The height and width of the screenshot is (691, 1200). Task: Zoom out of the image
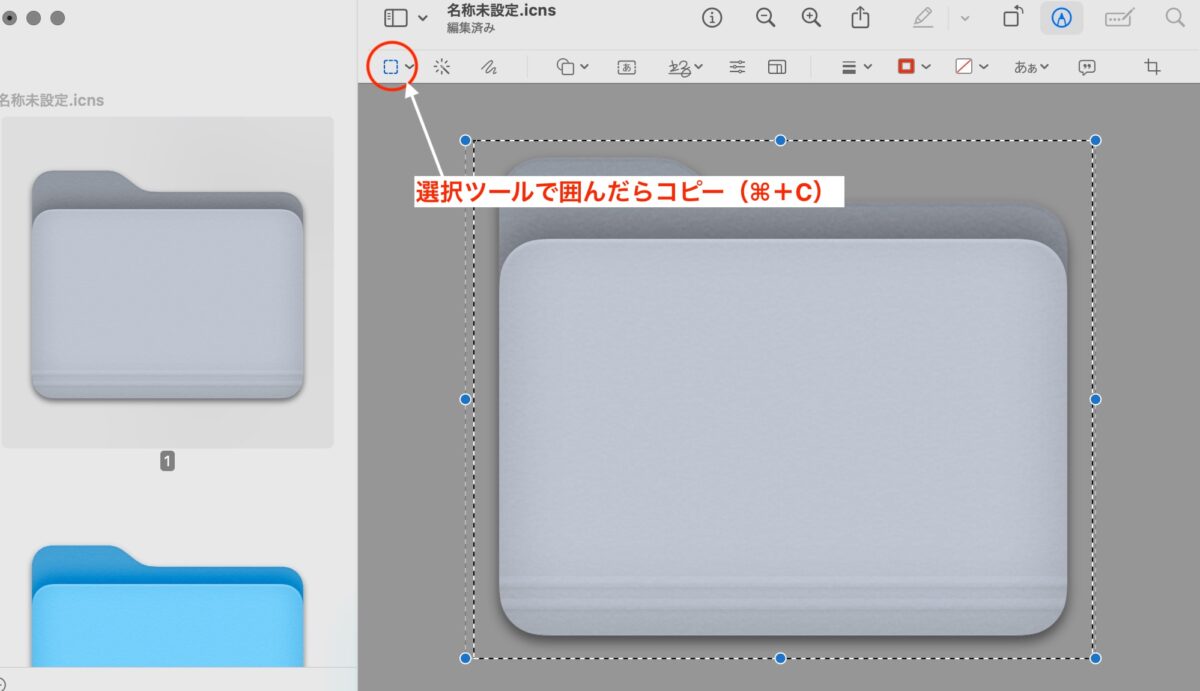tap(765, 18)
